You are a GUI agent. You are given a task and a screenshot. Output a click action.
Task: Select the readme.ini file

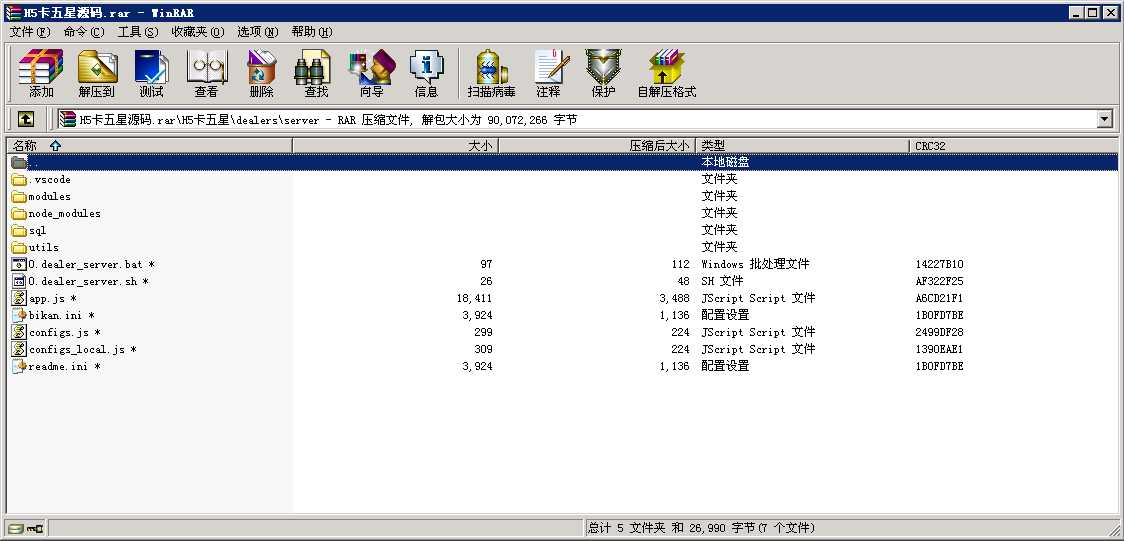pyautogui.click(x=57, y=367)
